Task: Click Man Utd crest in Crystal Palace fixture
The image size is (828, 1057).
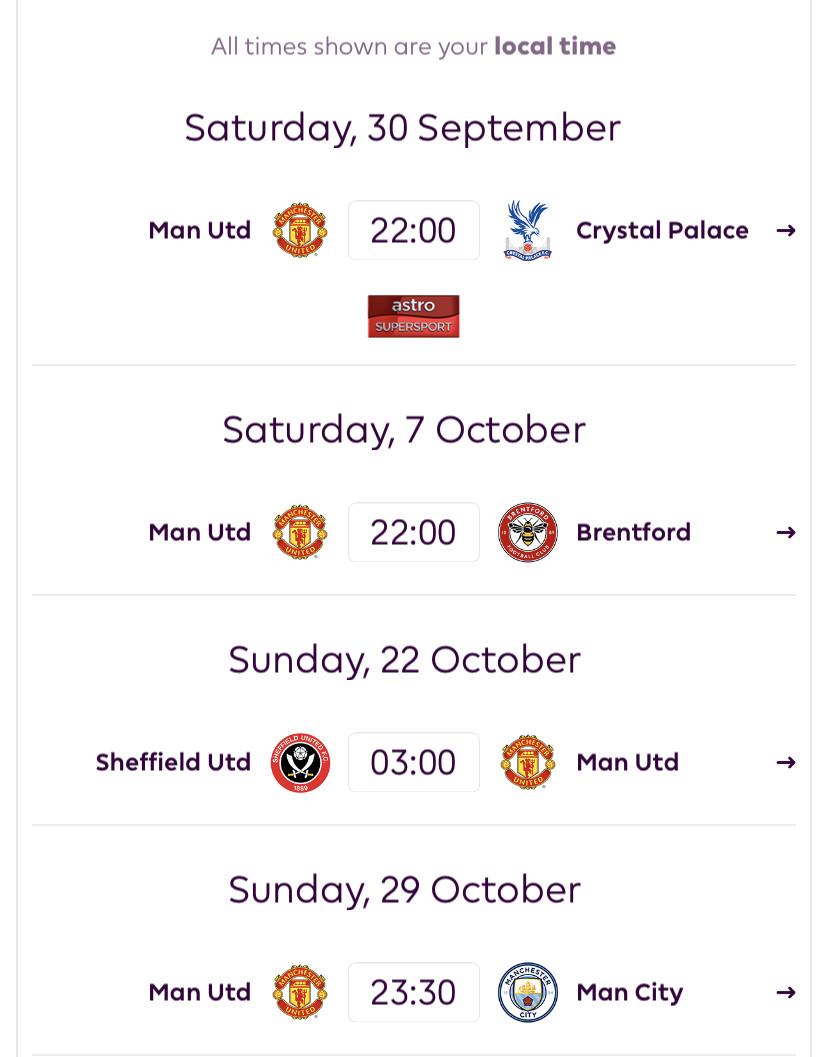Action: click(300, 230)
